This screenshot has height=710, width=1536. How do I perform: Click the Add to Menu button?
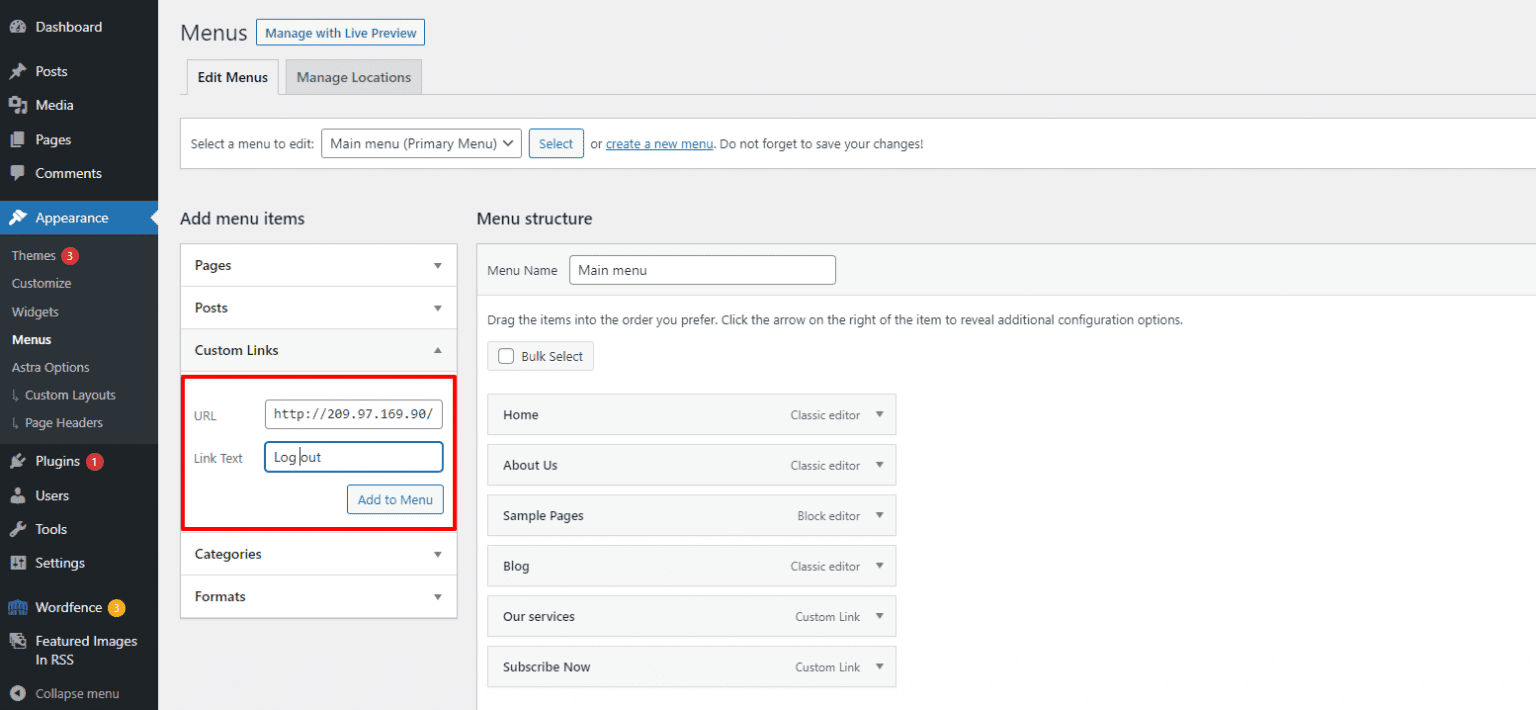click(x=395, y=499)
